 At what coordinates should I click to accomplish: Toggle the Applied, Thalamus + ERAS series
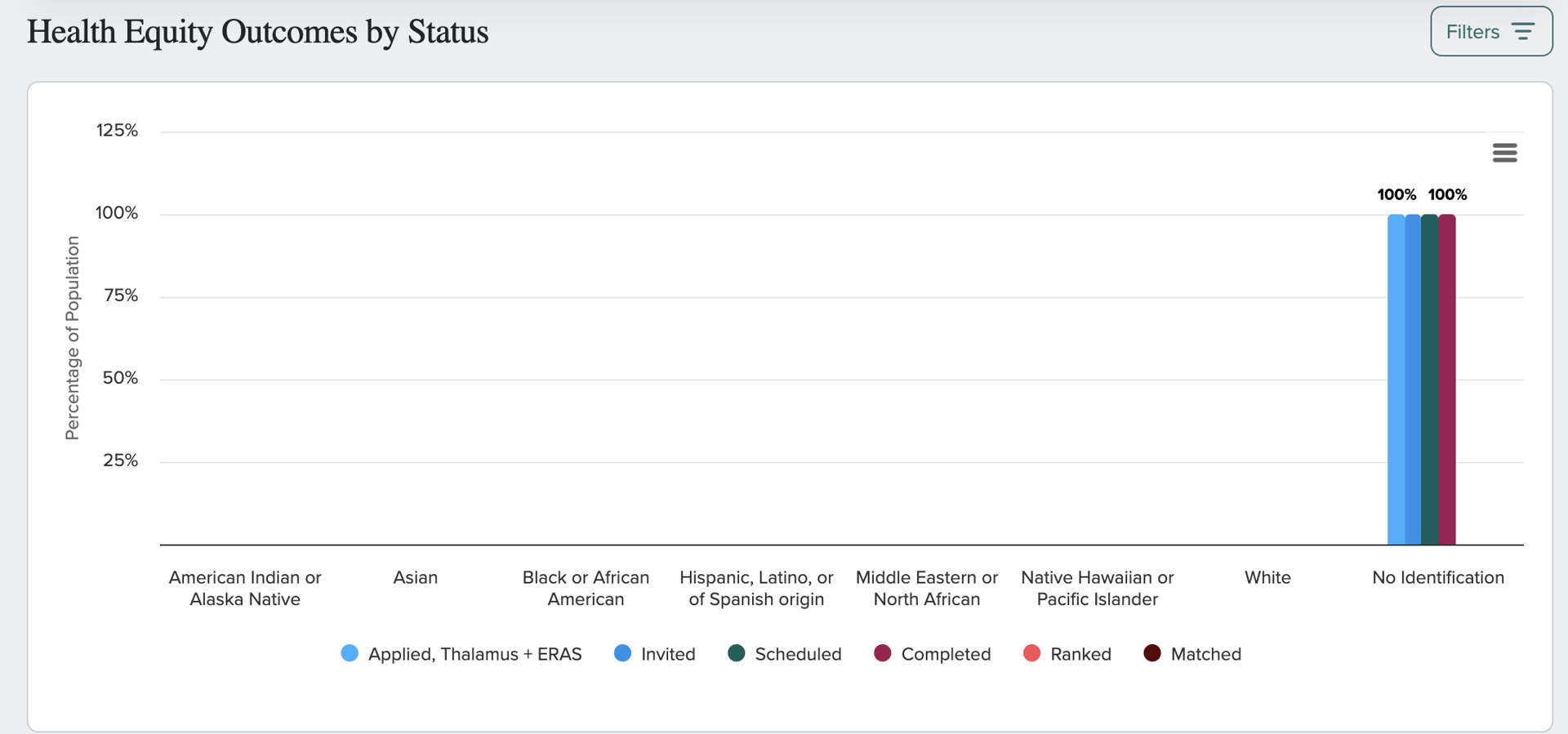point(461,654)
